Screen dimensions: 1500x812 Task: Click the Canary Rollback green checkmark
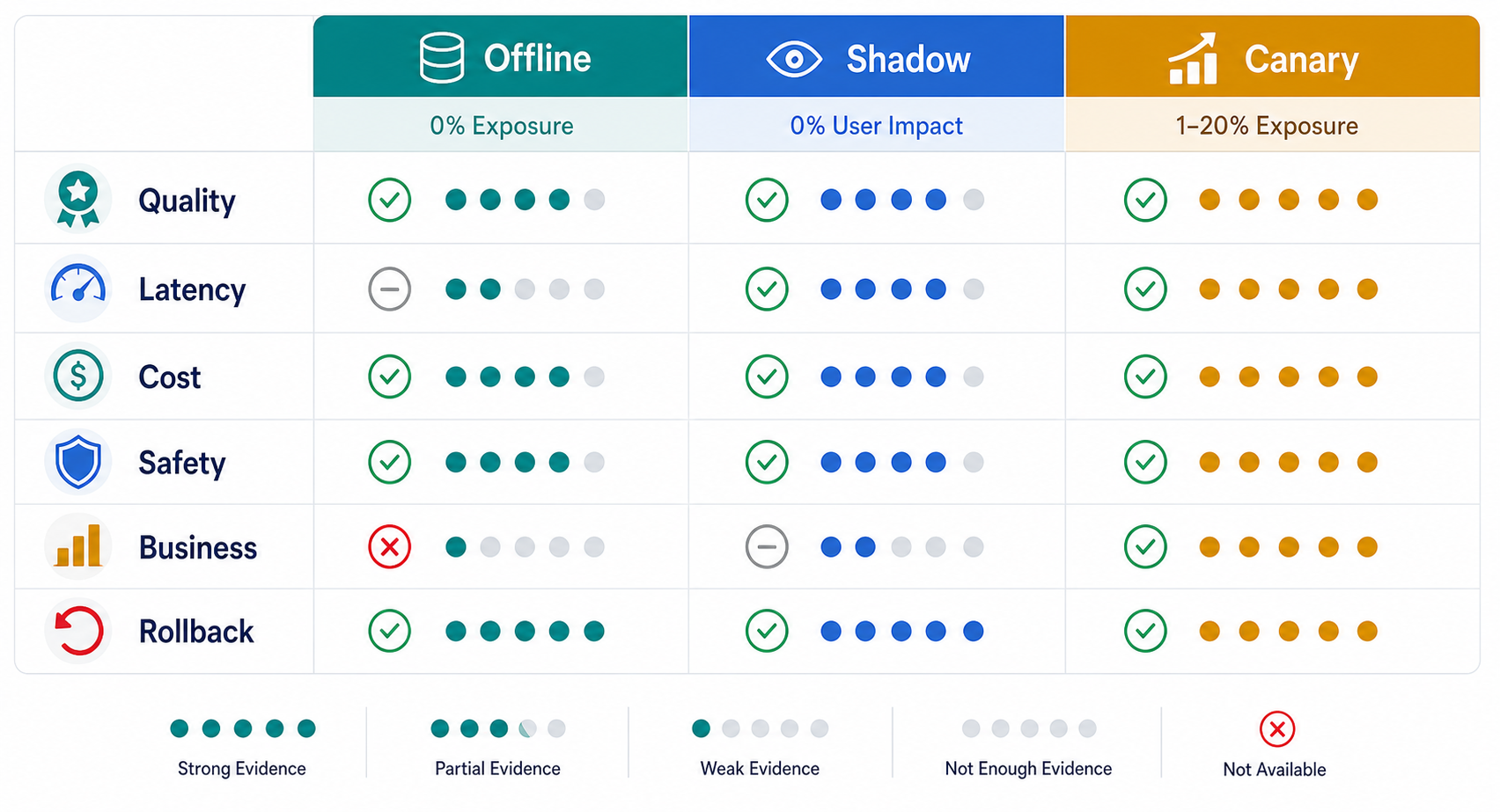(1145, 631)
